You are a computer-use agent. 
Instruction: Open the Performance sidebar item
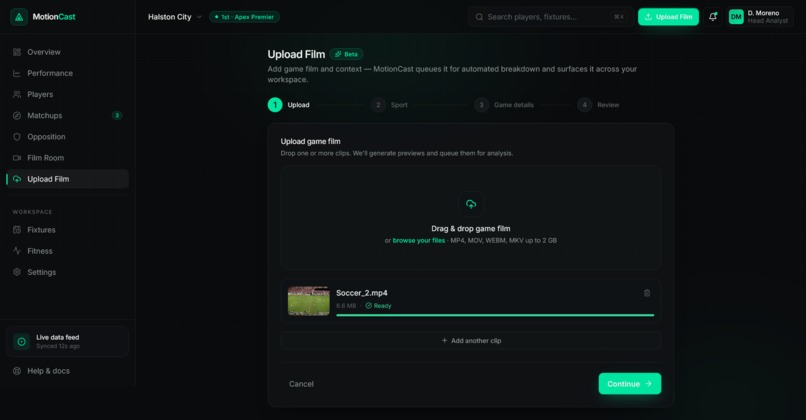[67, 73]
